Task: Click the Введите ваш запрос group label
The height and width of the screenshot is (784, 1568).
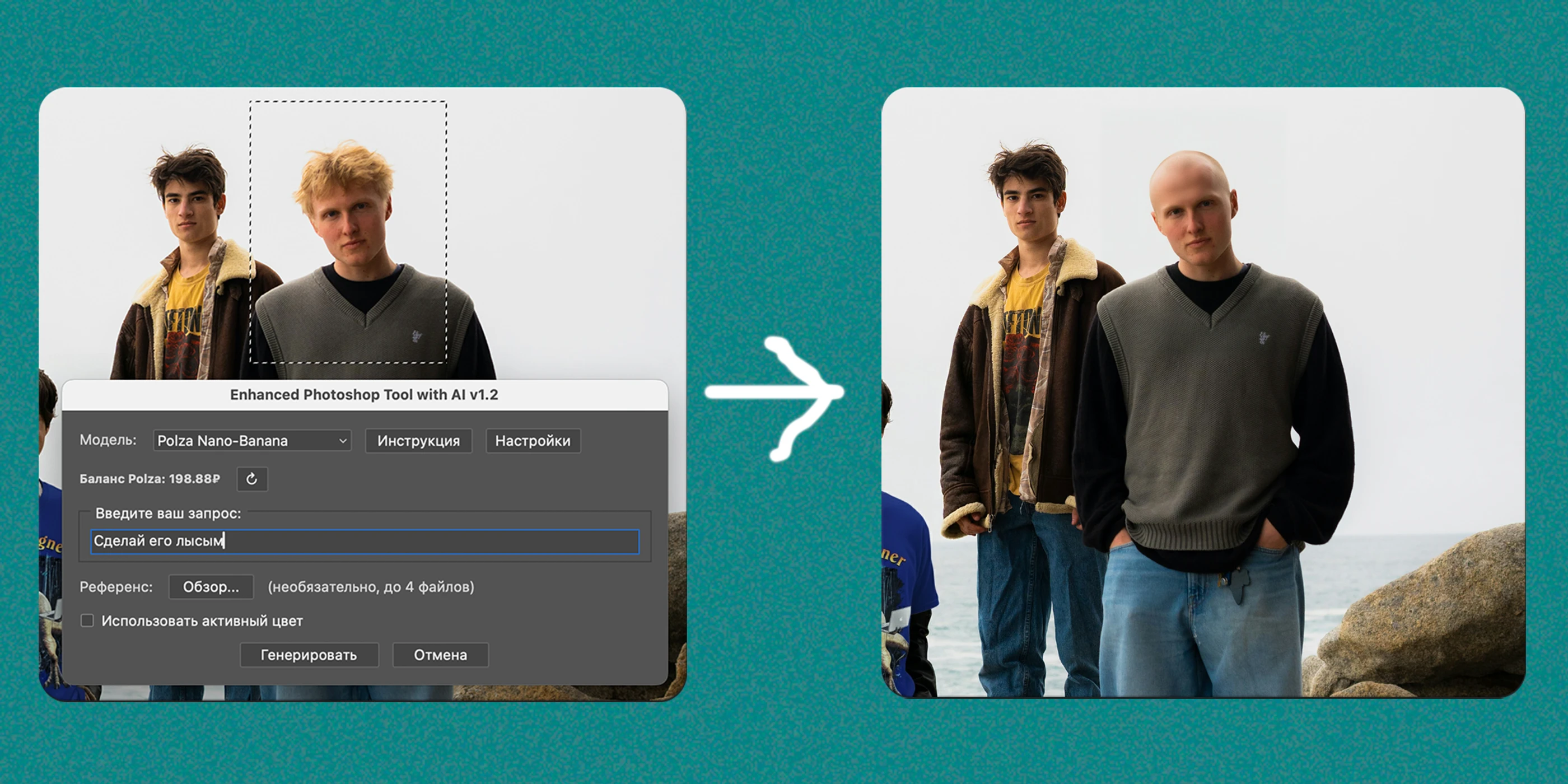Action: [168, 513]
